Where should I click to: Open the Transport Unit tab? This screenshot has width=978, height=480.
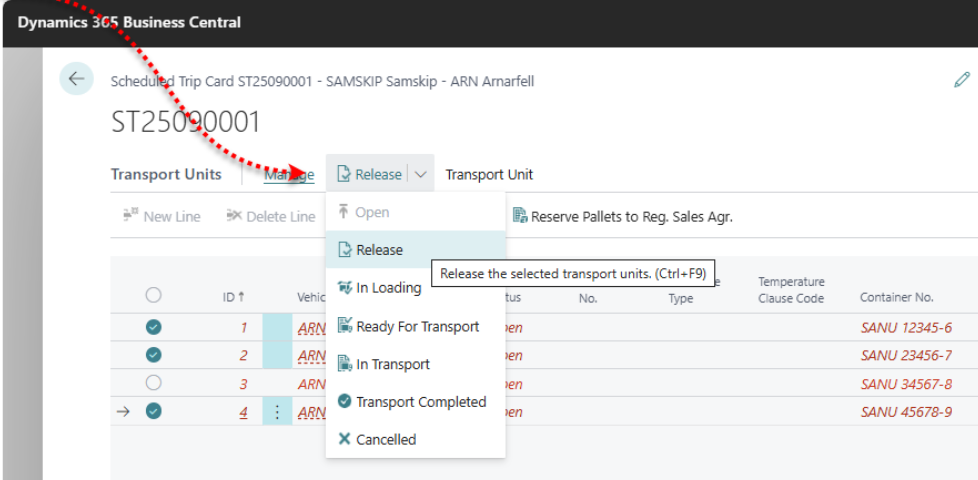(489, 174)
